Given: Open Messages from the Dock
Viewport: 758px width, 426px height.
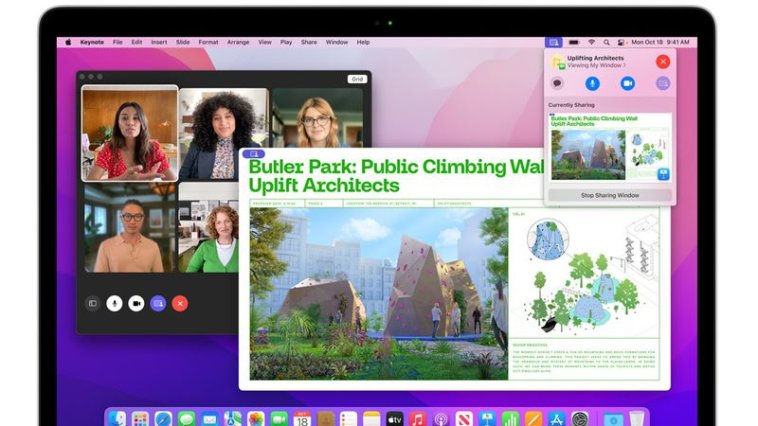Looking at the screenshot, I should (x=187, y=419).
